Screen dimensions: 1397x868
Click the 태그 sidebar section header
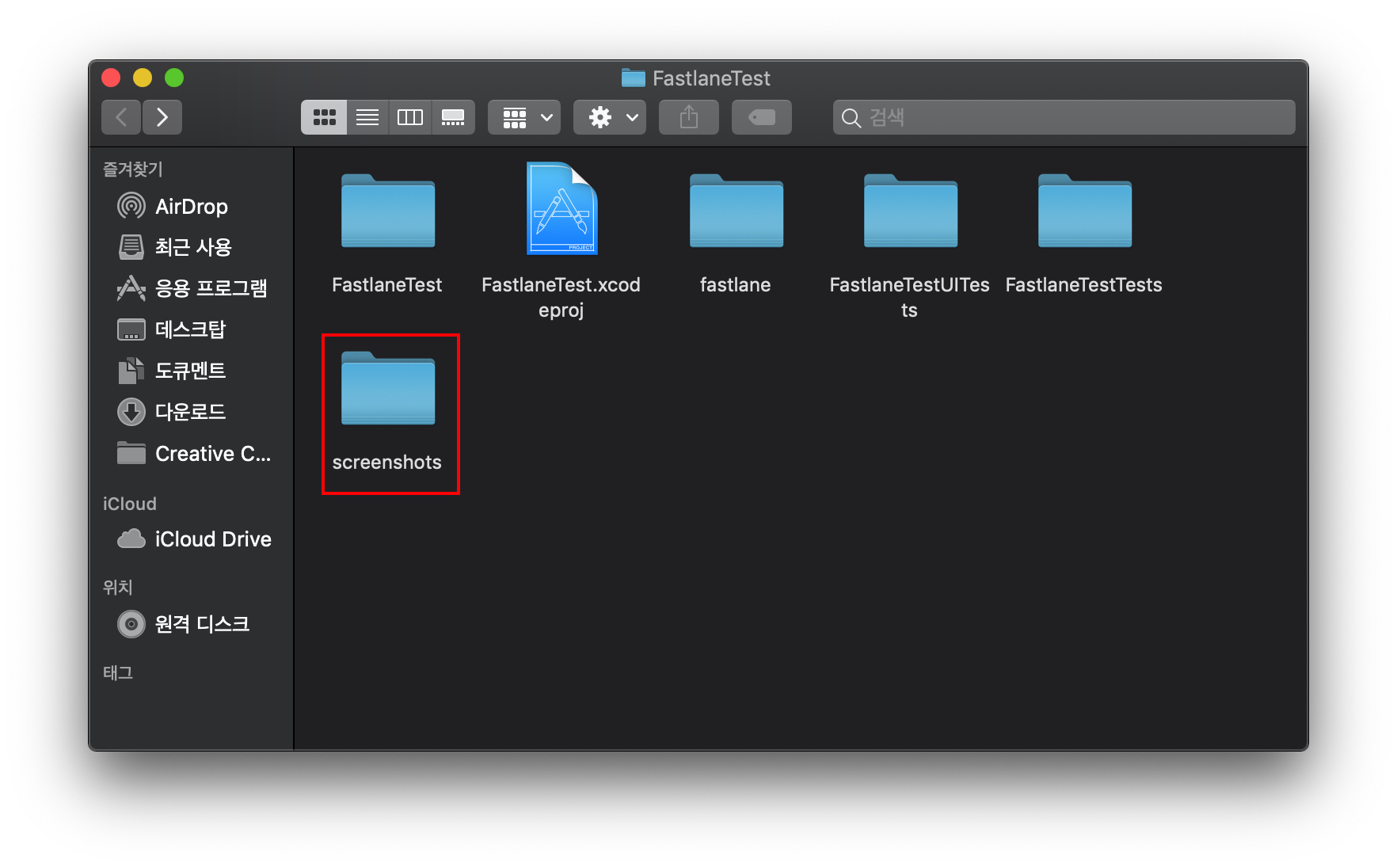tap(118, 673)
